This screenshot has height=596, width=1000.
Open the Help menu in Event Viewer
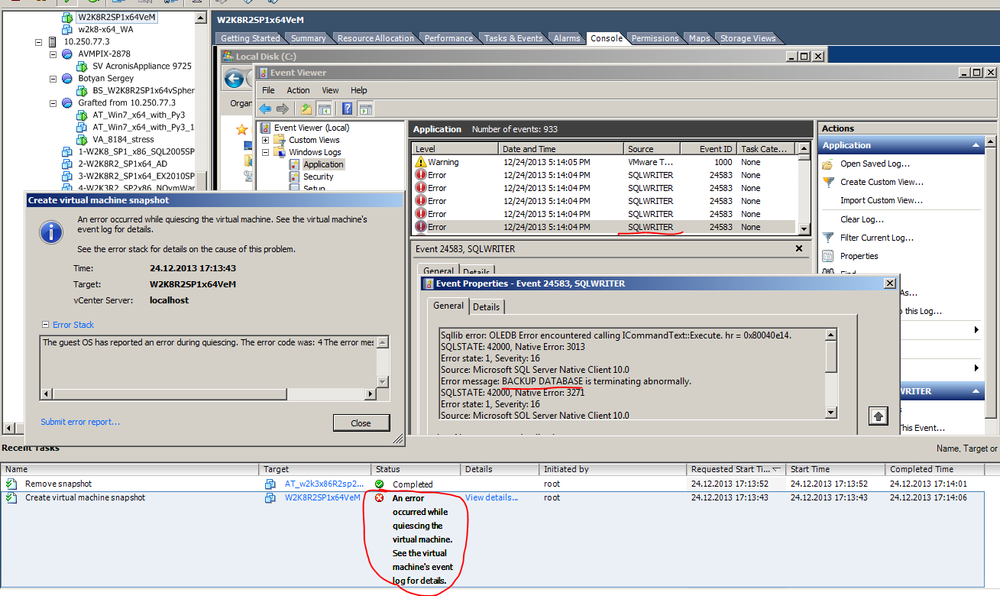359,91
